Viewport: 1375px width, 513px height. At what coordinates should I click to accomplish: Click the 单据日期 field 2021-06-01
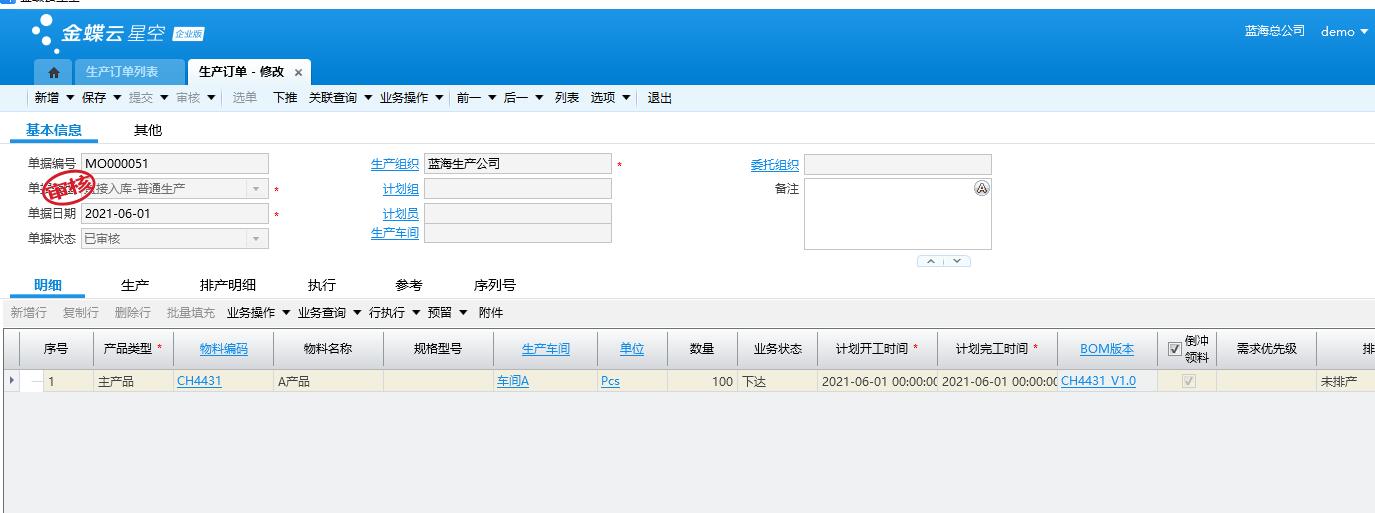tap(175, 214)
